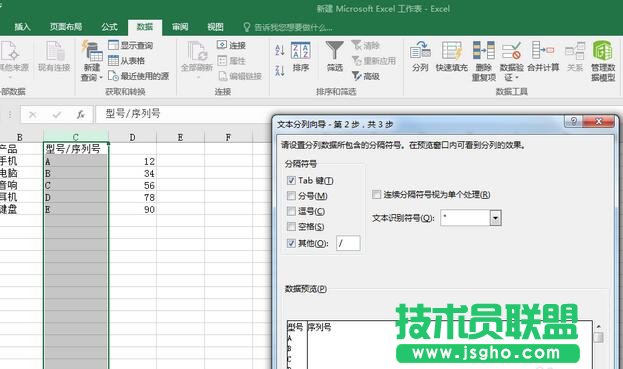623x369 pixels.
Task: Click 显示查询 (Show Queries) icon
Action: pos(113,45)
